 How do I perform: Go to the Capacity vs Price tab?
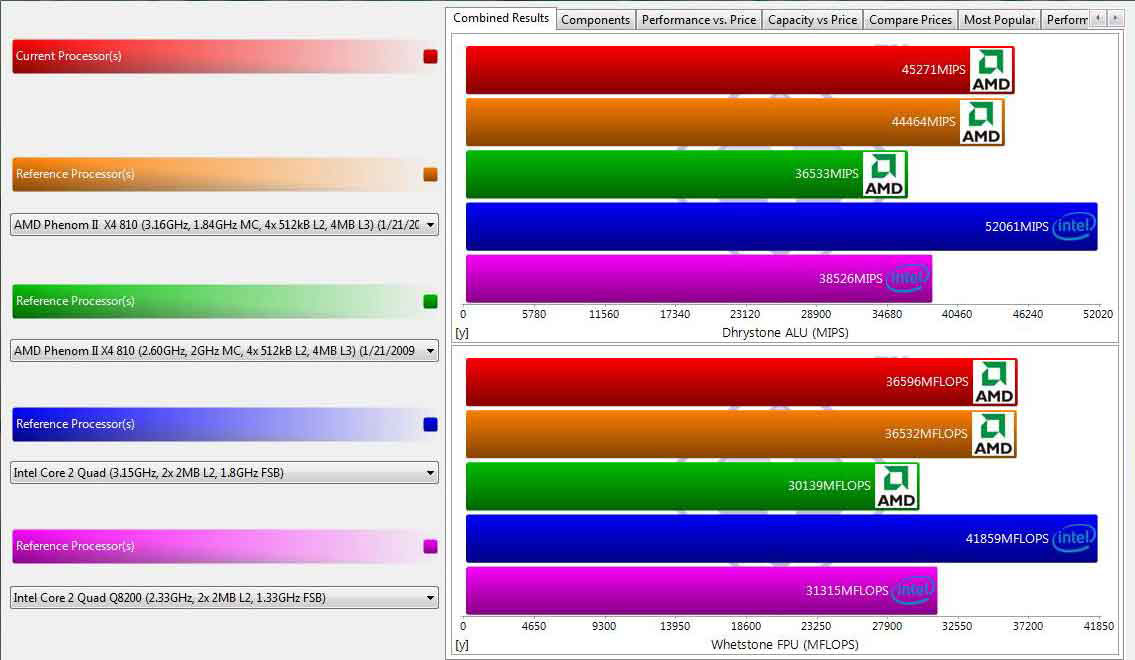(x=812, y=20)
